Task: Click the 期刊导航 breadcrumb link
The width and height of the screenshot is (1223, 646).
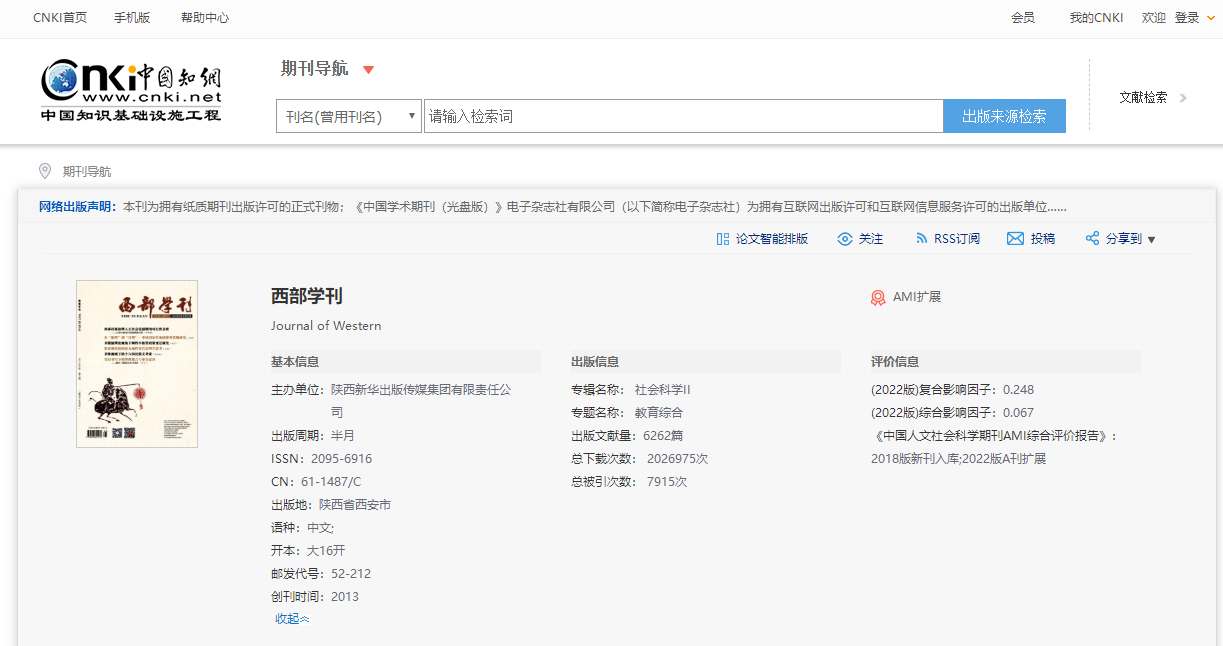Action: [87, 172]
